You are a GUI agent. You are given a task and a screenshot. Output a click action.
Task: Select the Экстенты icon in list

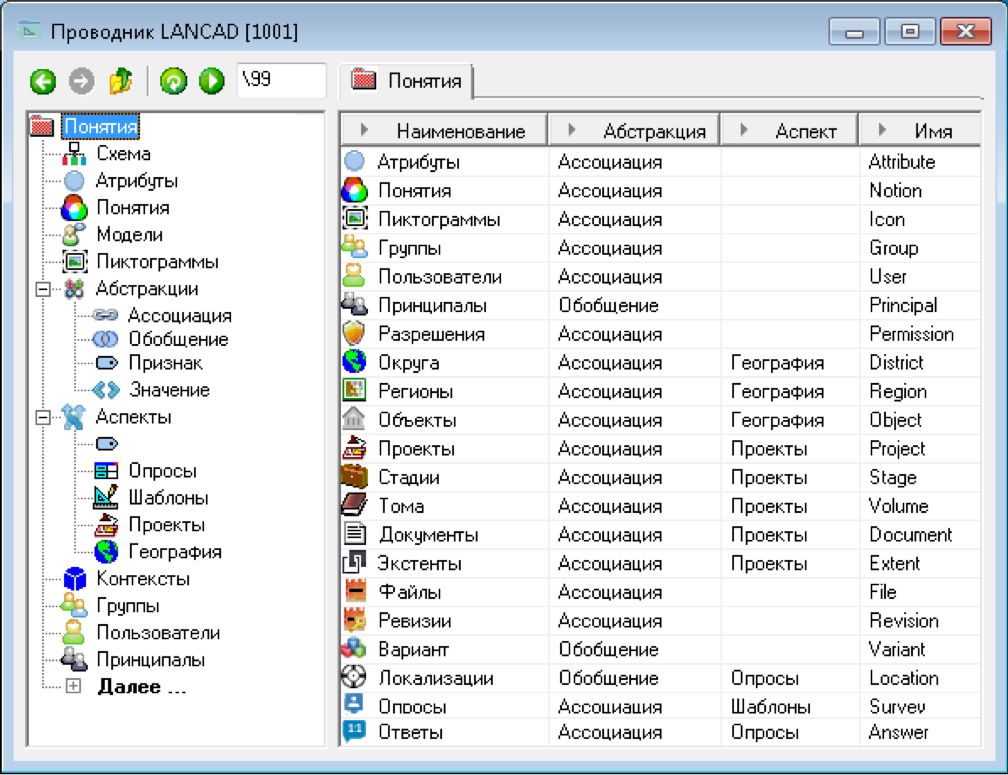(x=354, y=562)
